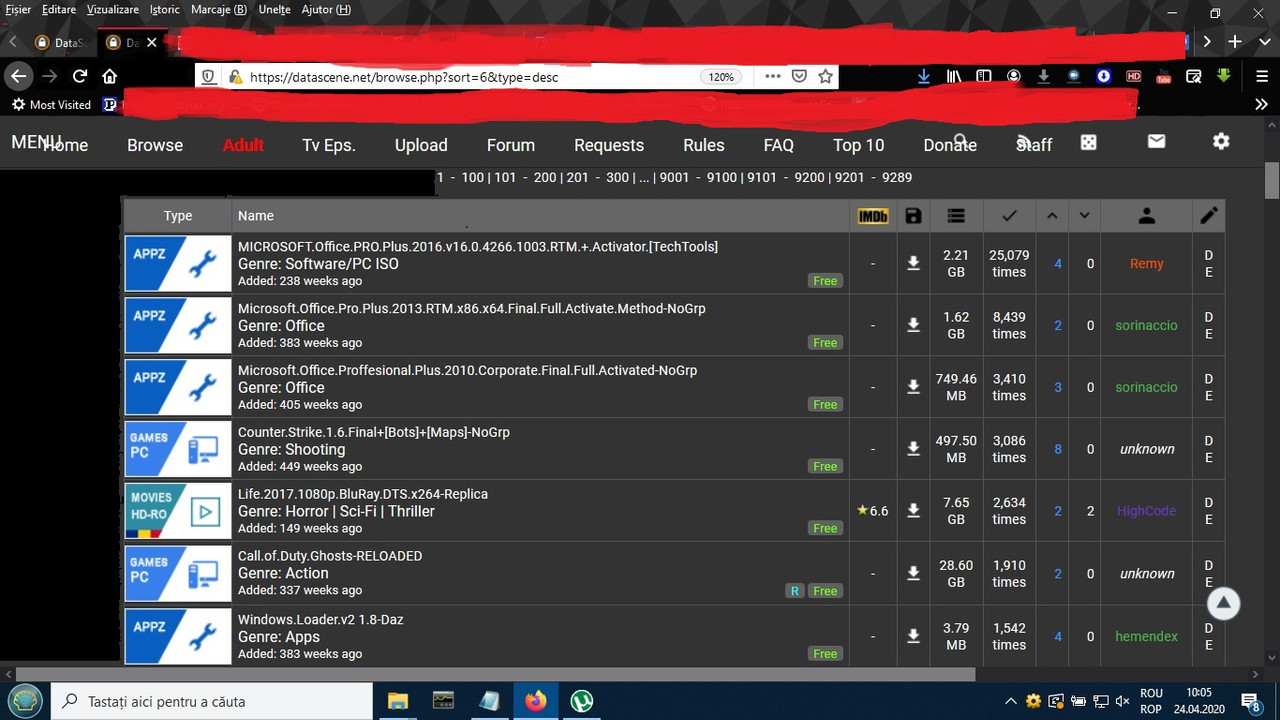Download the Microsoft.Office.Proffesional.Plus.2010 torrent
This screenshot has width=1280, height=720.
(913, 388)
